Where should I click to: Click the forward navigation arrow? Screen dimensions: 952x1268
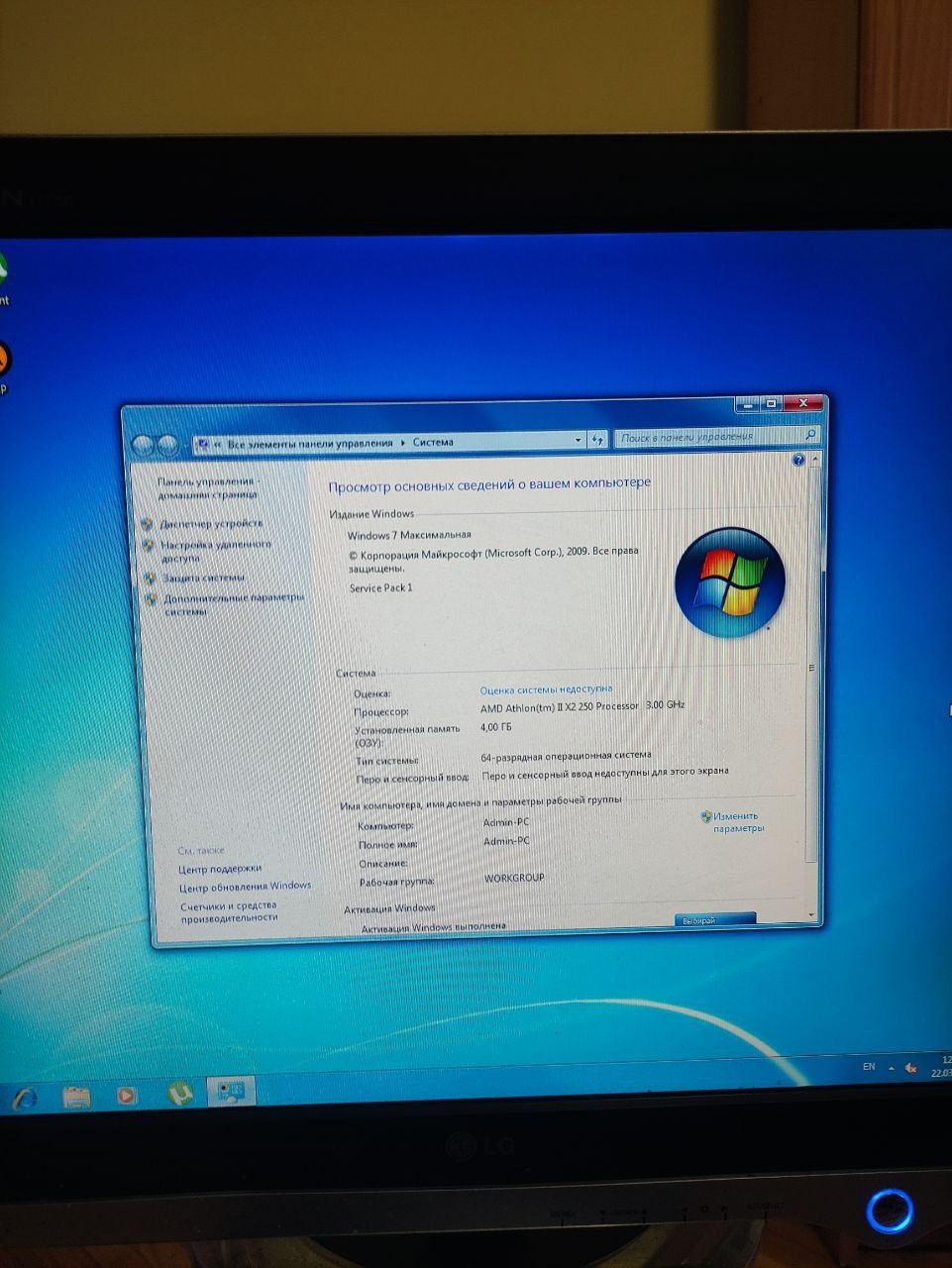tap(166, 446)
